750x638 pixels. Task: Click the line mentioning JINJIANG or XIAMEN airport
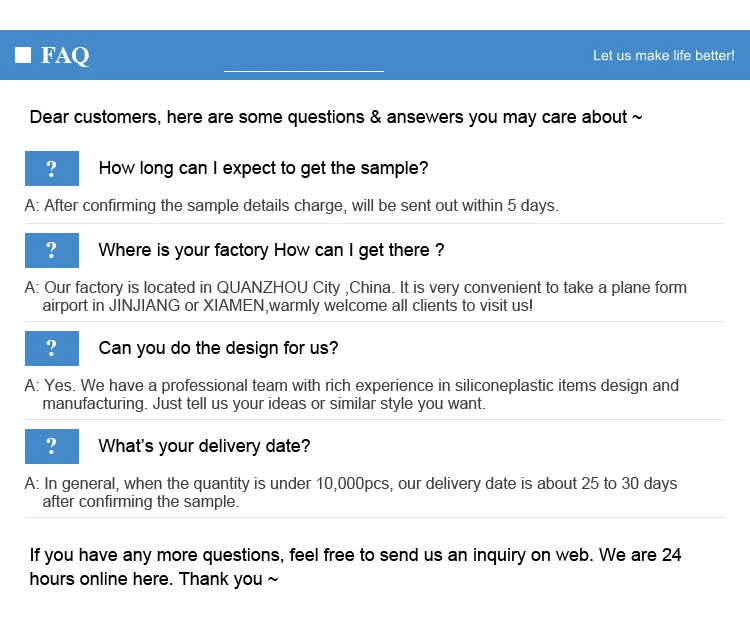point(288,306)
